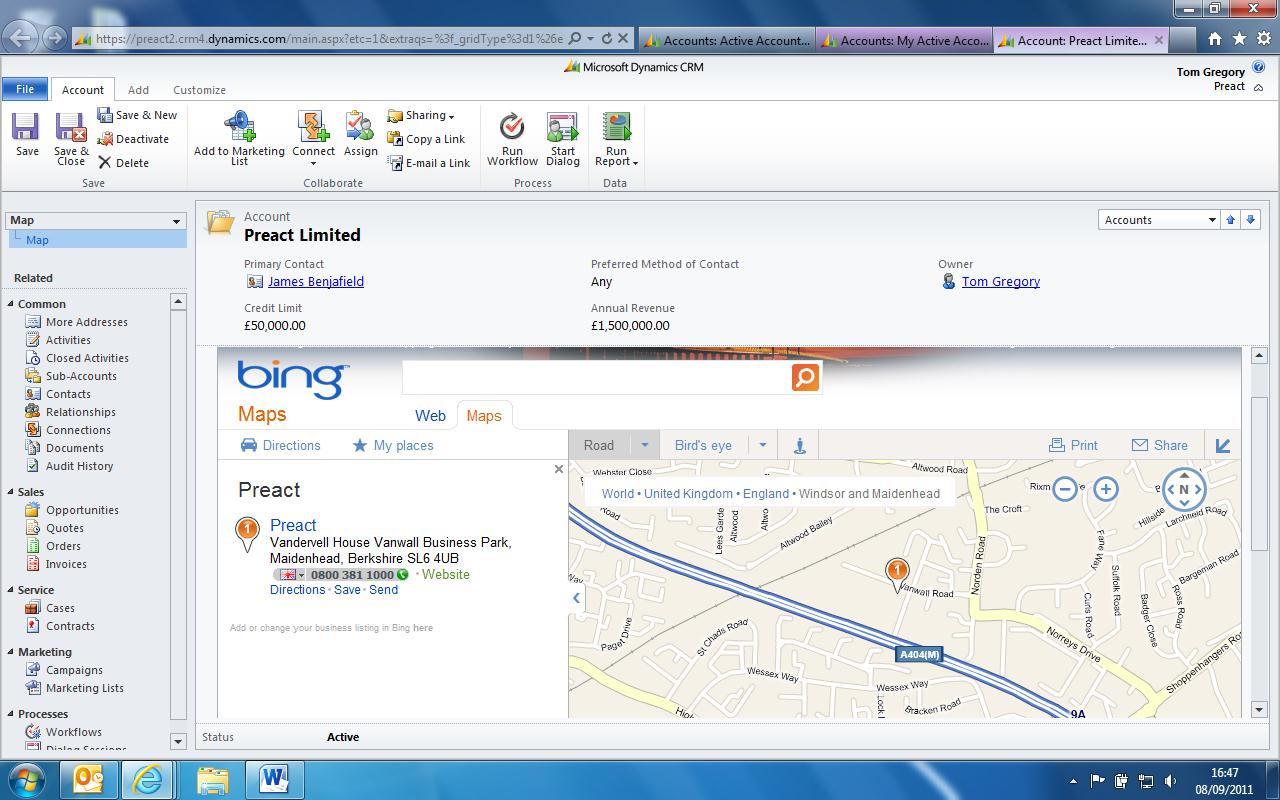The image size is (1280, 800).
Task: Print the Bing map
Action: click(x=1073, y=445)
